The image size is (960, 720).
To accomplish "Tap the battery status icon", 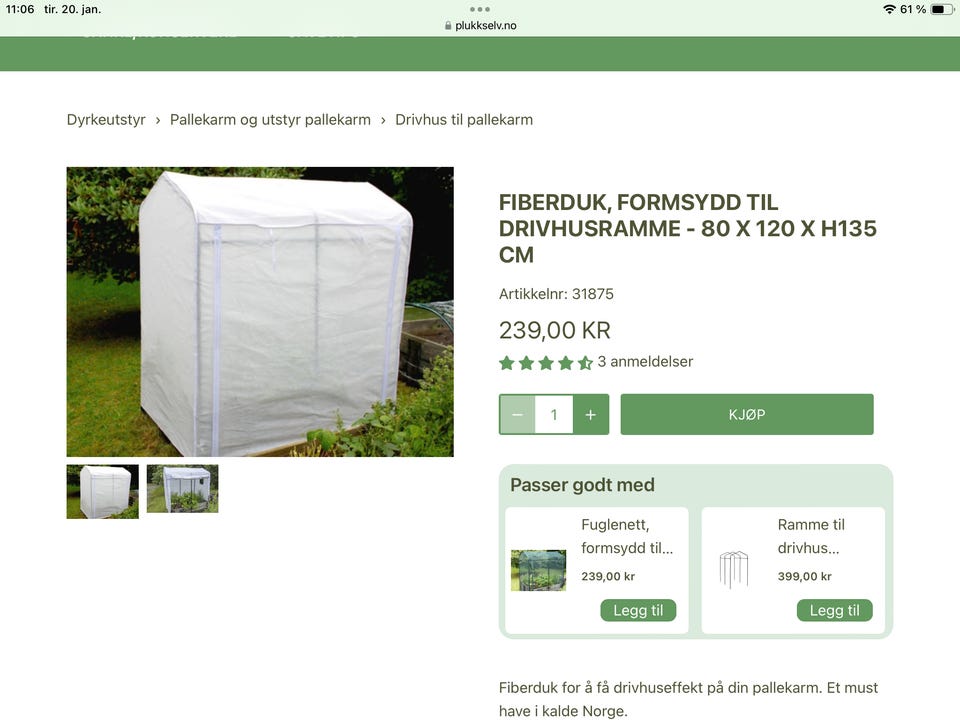I will [x=942, y=9].
